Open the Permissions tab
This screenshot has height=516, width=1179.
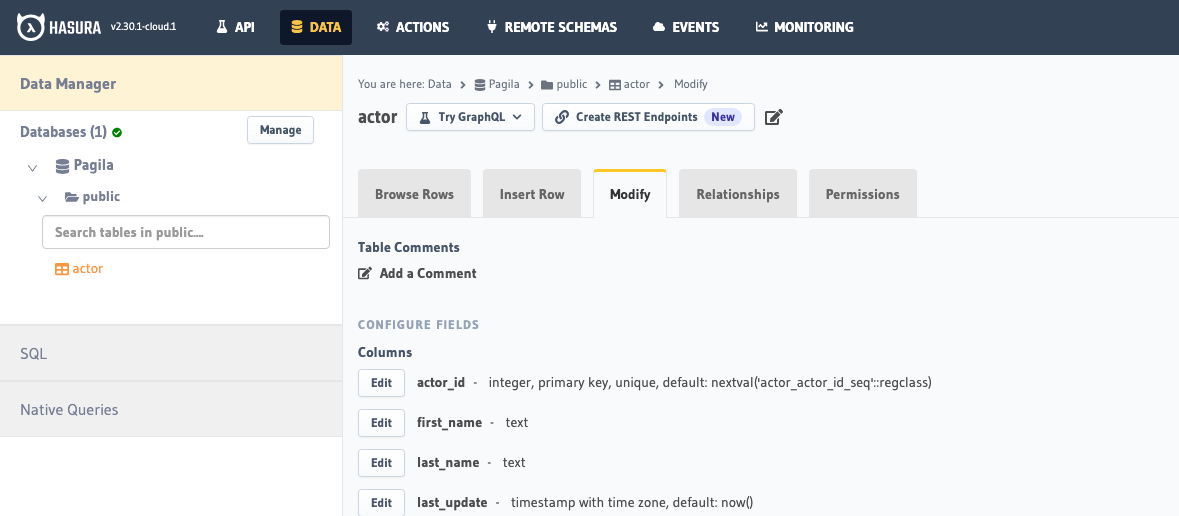pyautogui.click(x=862, y=194)
